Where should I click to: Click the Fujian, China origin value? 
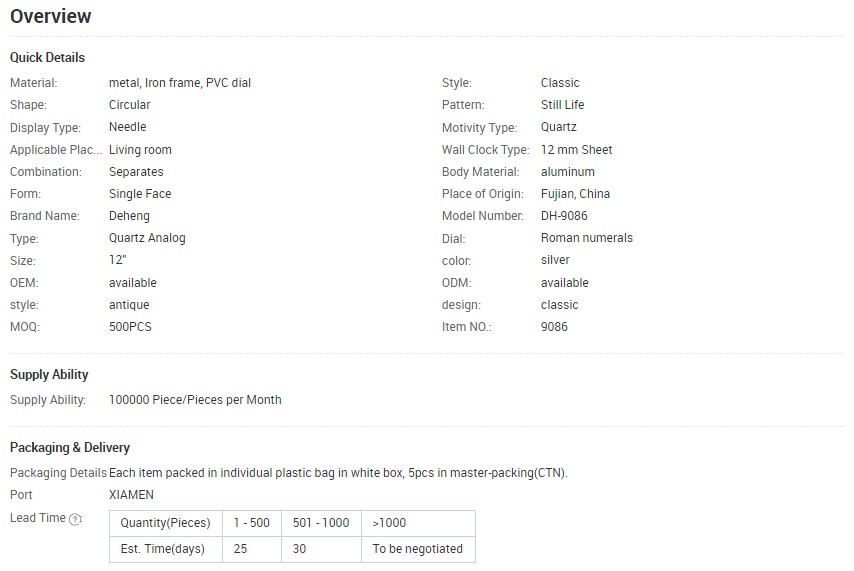pyautogui.click(x=575, y=193)
